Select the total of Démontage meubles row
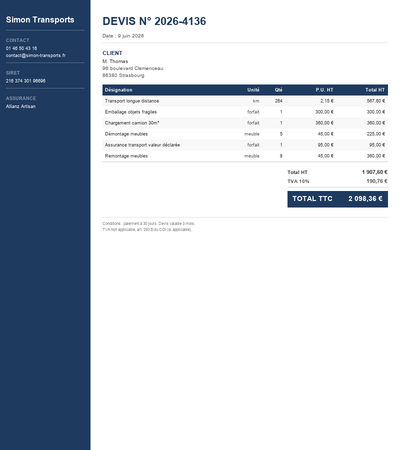The height and width of the screenshot is (450, 400). [x=376, y=134]
